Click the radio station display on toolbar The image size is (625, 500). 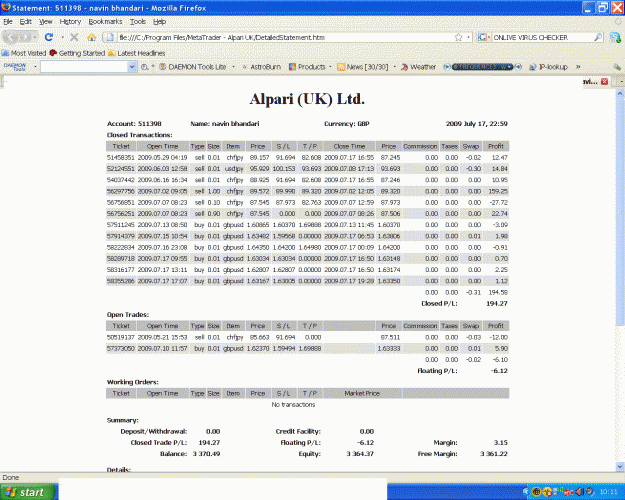pyautogui.click(x=482, y=67)
